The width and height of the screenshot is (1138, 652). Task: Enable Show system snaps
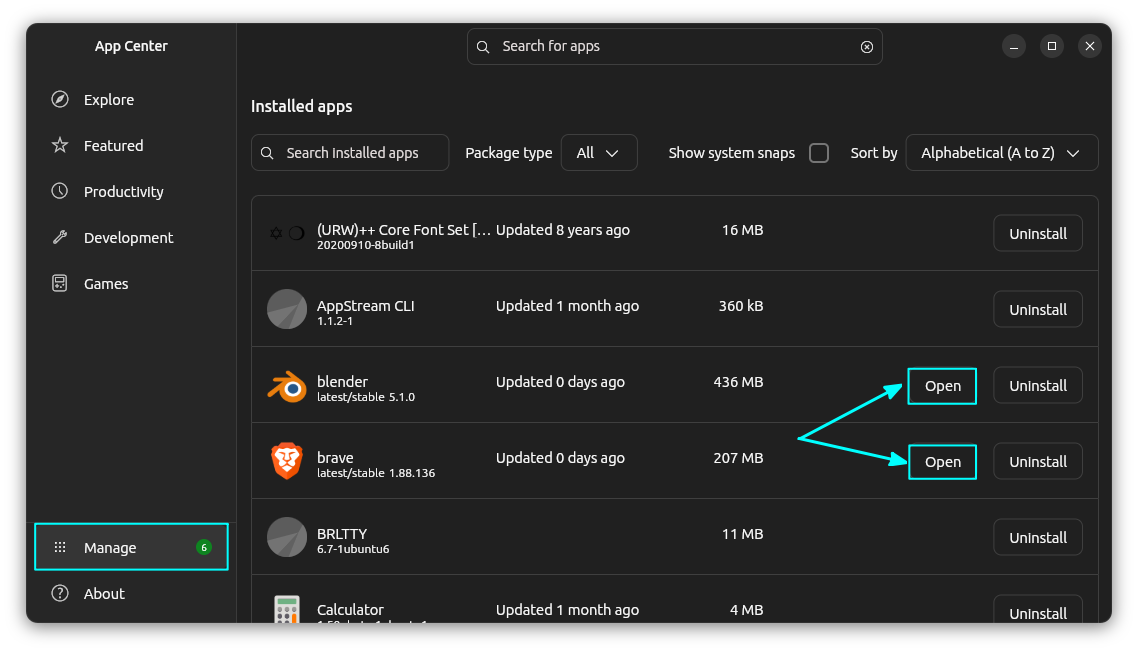tap(819, 153)
